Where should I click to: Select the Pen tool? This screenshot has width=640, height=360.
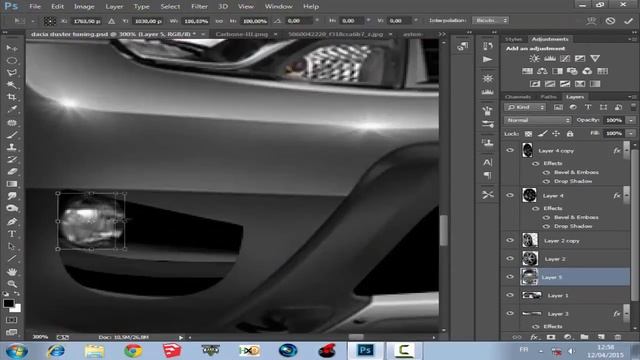click(11, 222)
